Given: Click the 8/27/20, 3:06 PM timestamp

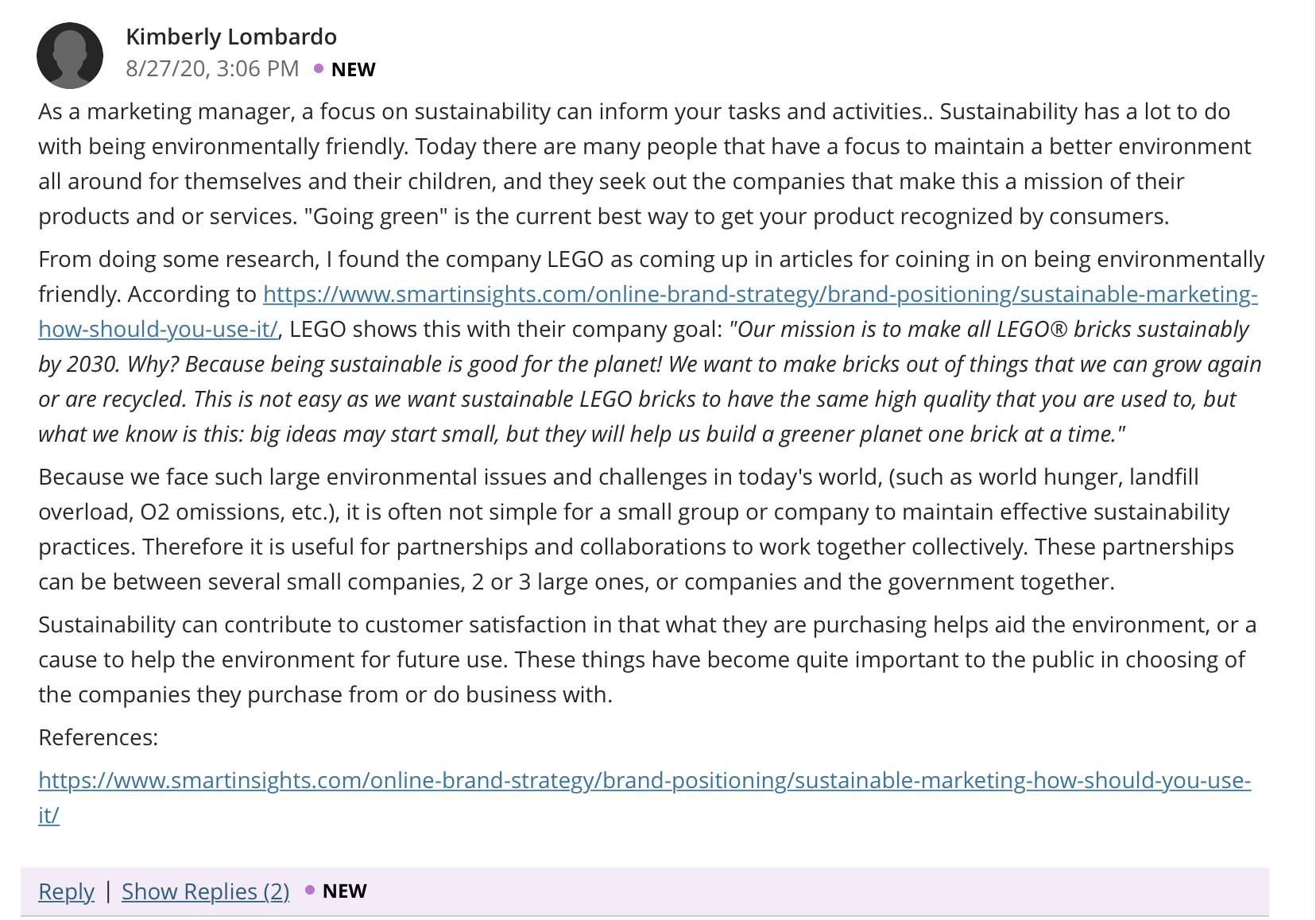Looking at the screenshot, I should 212,69.
